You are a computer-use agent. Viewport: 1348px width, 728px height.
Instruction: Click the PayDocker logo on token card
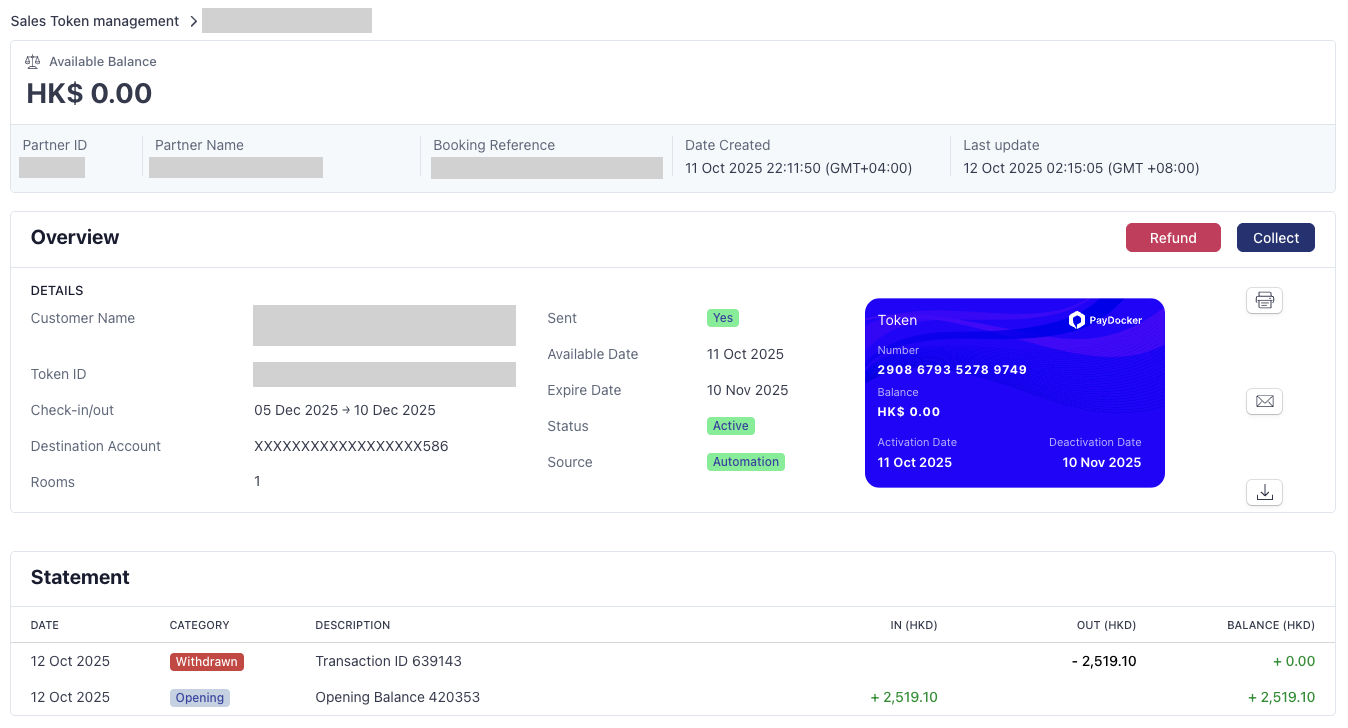(1105, 320)
